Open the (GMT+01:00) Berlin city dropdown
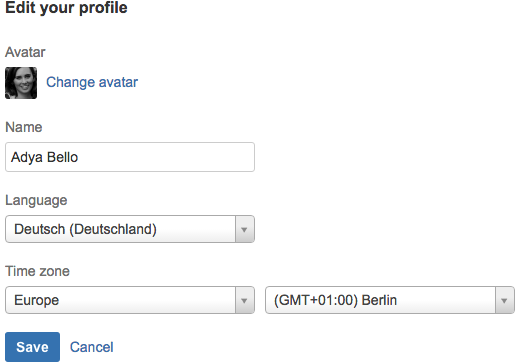The image size is (520, 363). (x=390, y=300)
